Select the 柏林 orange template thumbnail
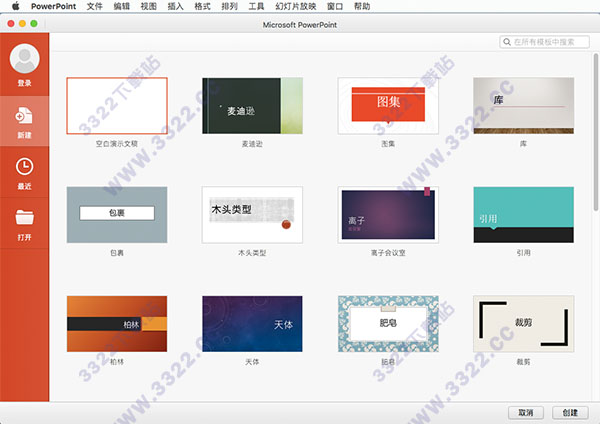 [x=117, y=324]
